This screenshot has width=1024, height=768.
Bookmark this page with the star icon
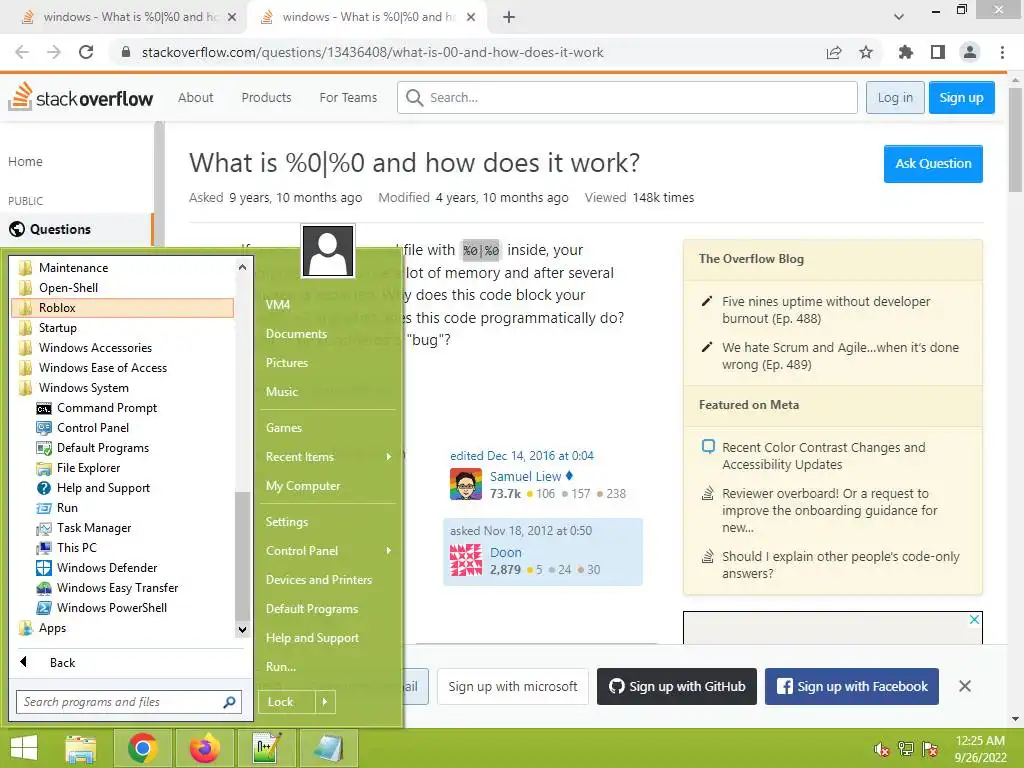pos(866,52)
